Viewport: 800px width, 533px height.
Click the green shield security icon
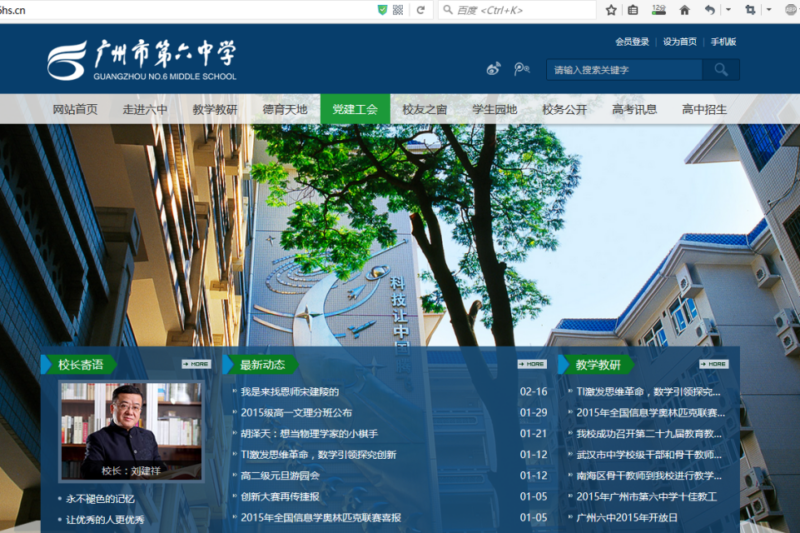pos(382,10)
